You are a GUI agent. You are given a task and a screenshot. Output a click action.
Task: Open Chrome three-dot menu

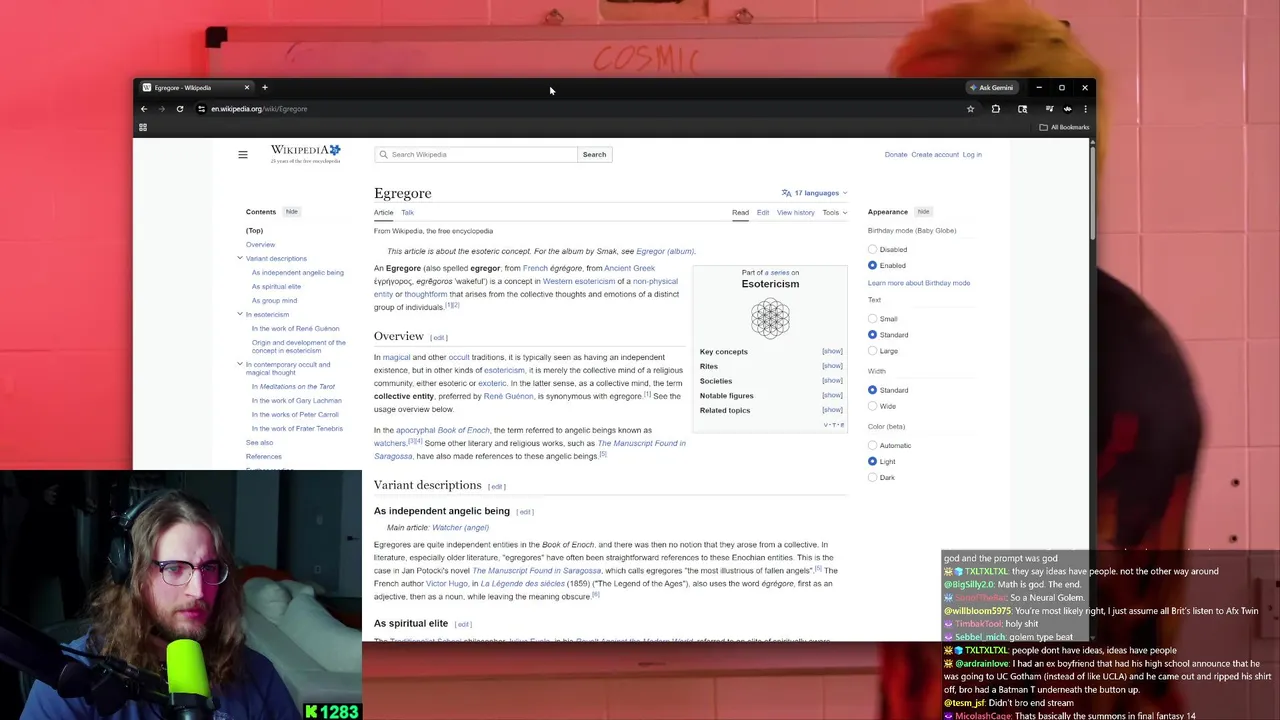click(1085, 109)
